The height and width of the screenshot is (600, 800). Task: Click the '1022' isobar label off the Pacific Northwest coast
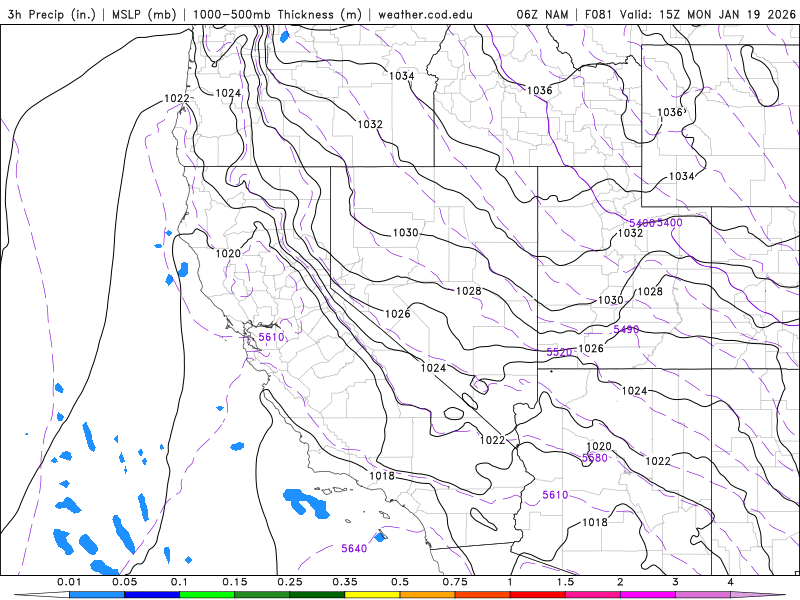point(177,98)
